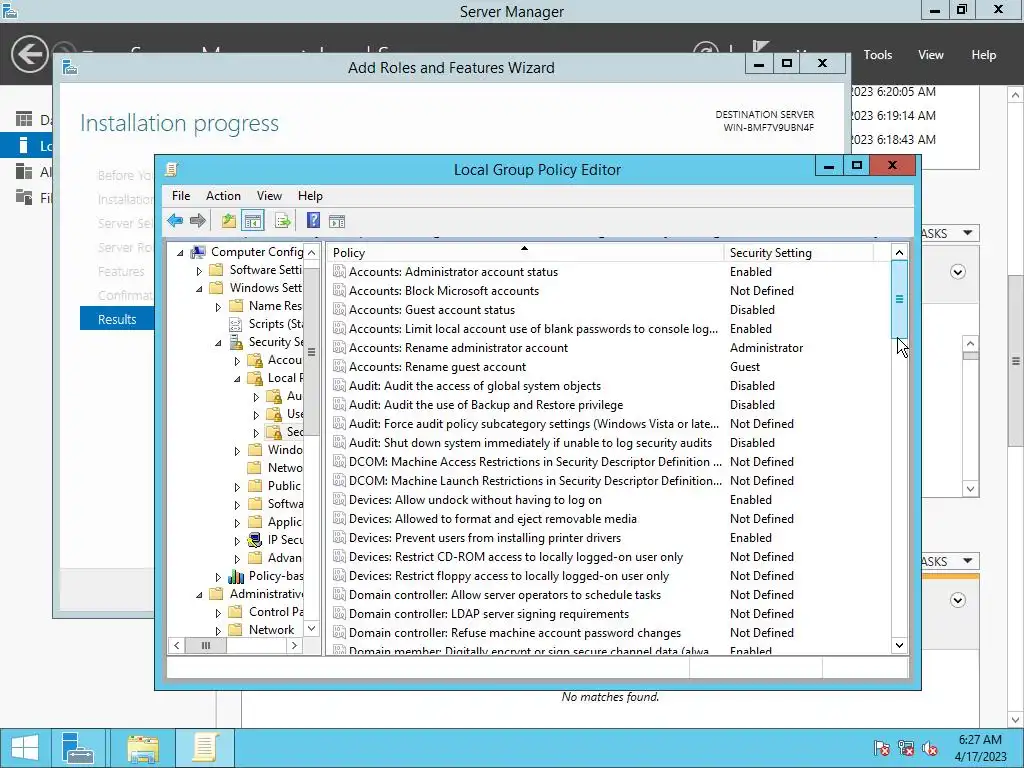This screenshot has width=1024, height=768.
Task: Sort by the Policy column header
Action: coord(524,253)
